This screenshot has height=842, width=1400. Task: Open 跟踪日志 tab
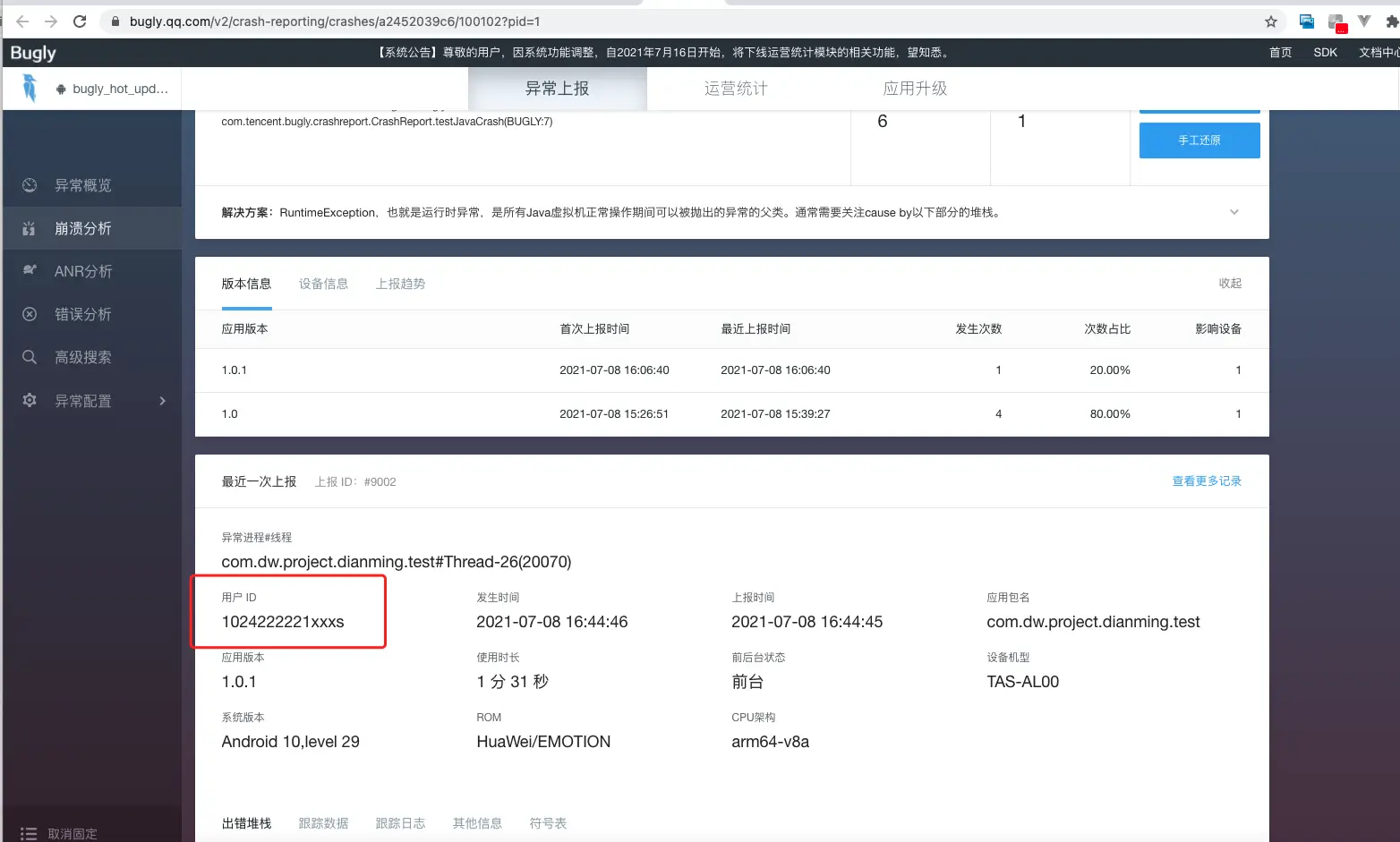pyautogui.click(x=400, y=823)
